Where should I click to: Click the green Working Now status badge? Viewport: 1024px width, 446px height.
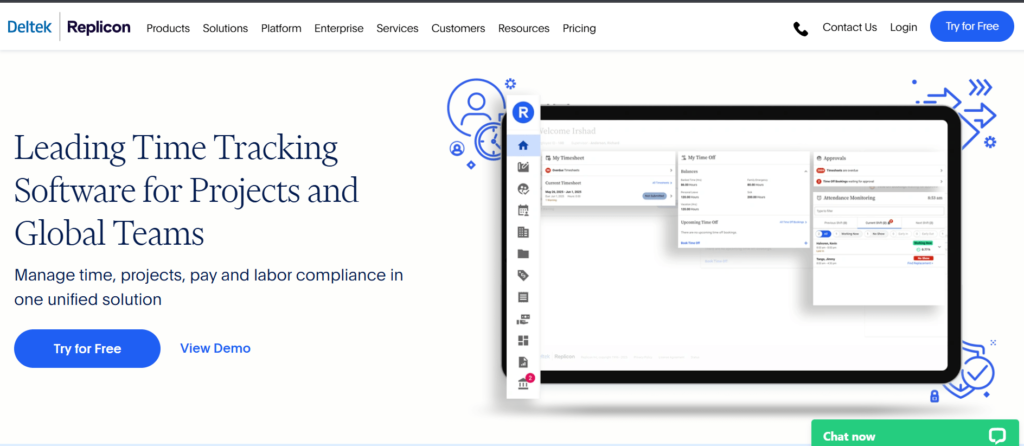click(x=923, y=243)
